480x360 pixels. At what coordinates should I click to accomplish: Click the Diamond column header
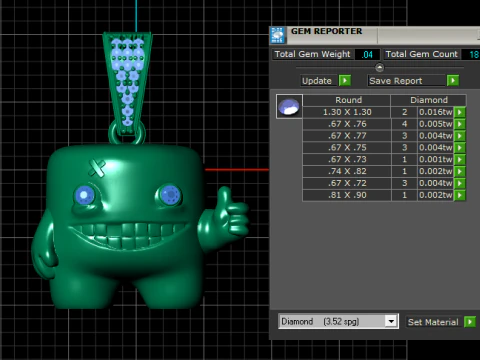[x=429, y=100]
